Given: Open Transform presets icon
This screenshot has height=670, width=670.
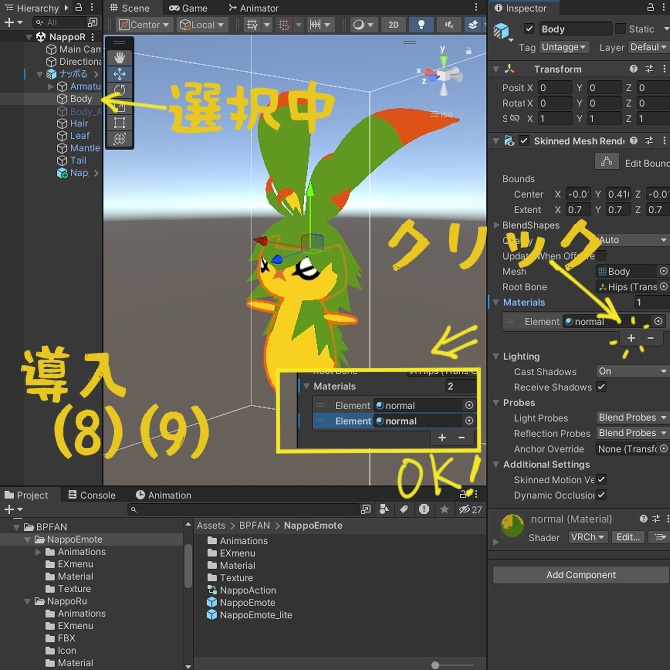Looking at the screenshot, I should 649,69.
